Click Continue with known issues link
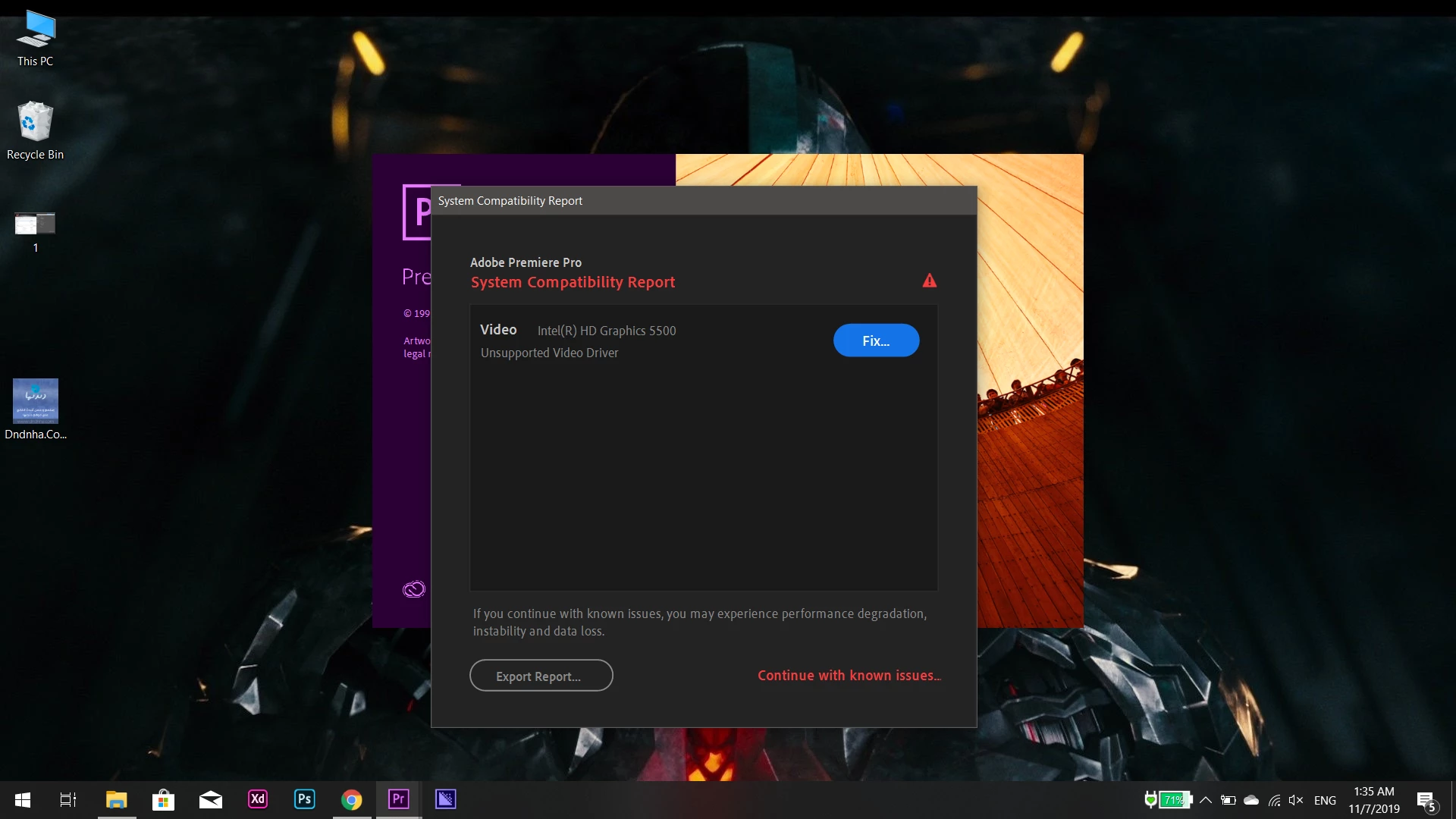The width and height of the screenshot is (1456, 819). point(849,676)
